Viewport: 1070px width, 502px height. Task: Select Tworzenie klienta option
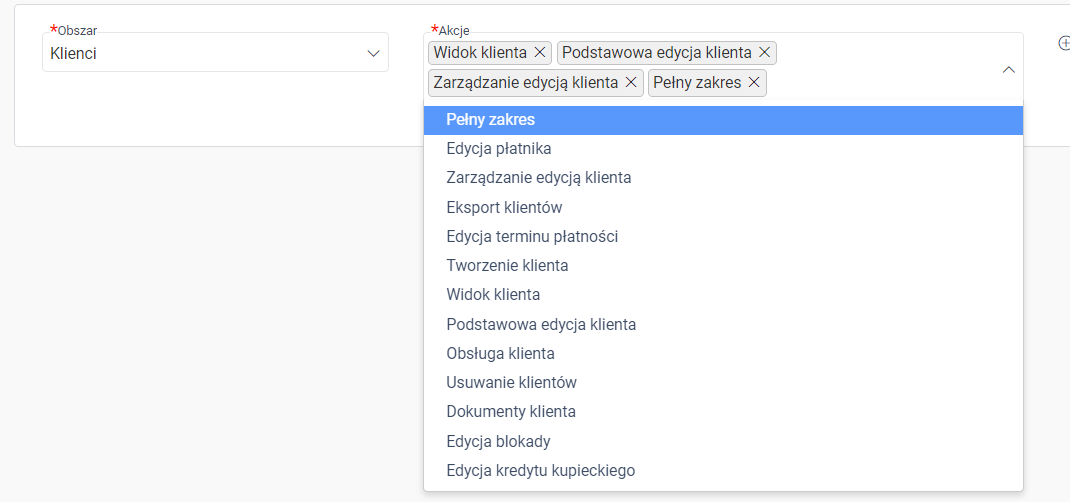(x=723, y=265)
